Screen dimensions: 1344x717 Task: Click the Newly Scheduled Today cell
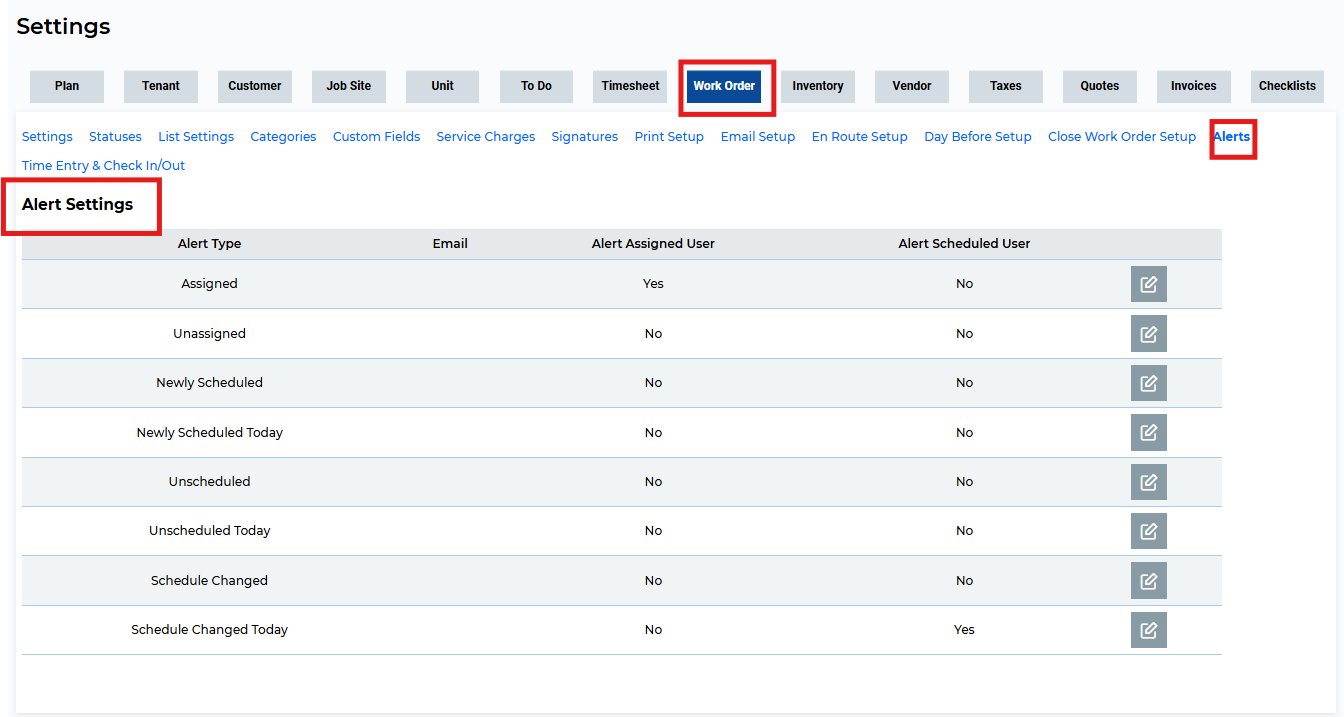click(209, 433)
